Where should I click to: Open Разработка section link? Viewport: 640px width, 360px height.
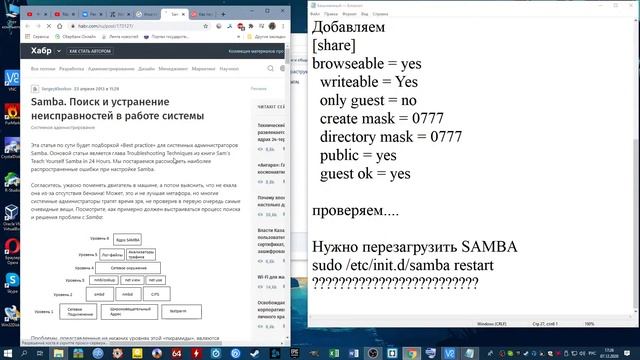click(x=71, y=69)
